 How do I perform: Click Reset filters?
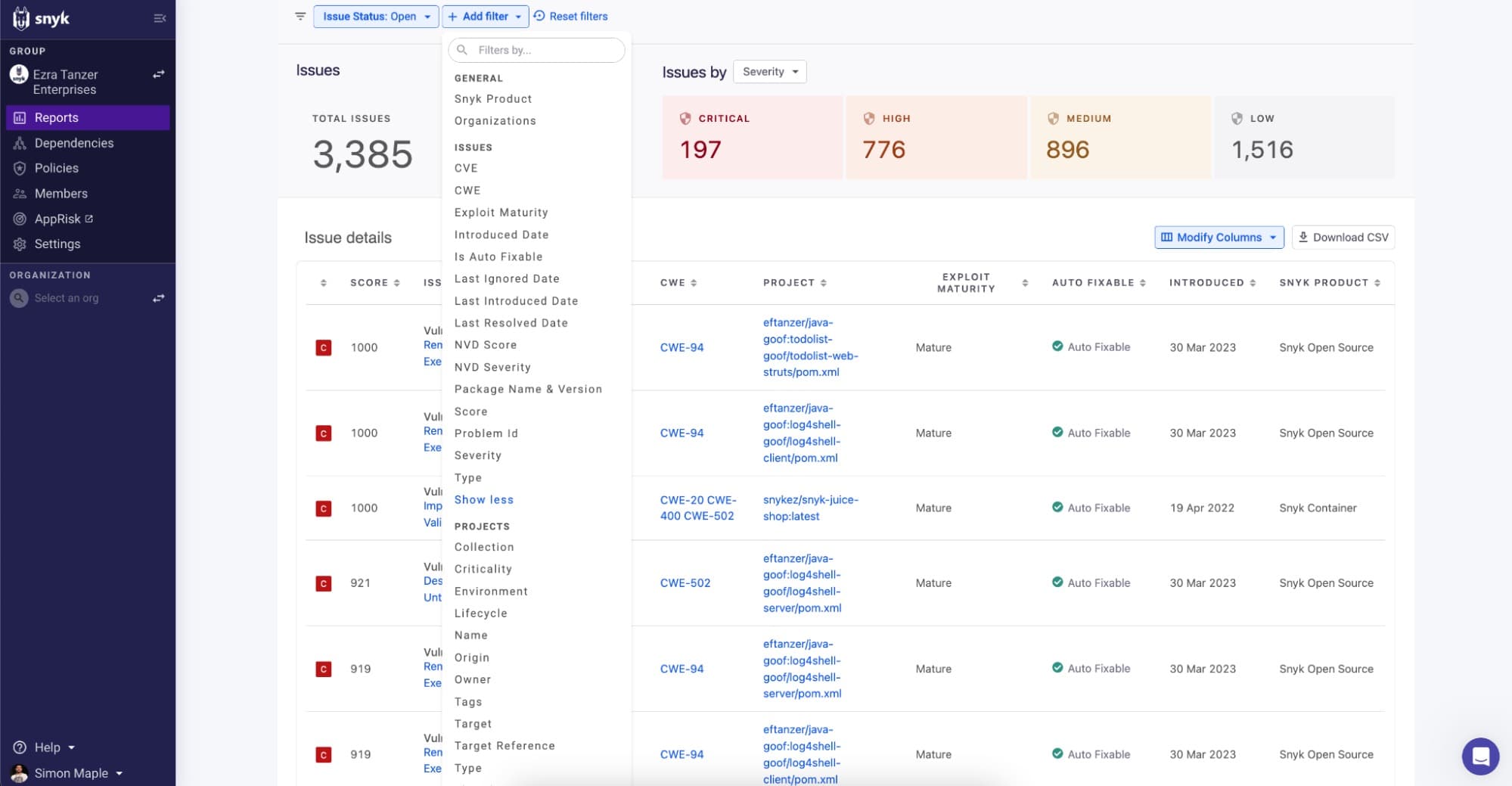click(570, 16)
